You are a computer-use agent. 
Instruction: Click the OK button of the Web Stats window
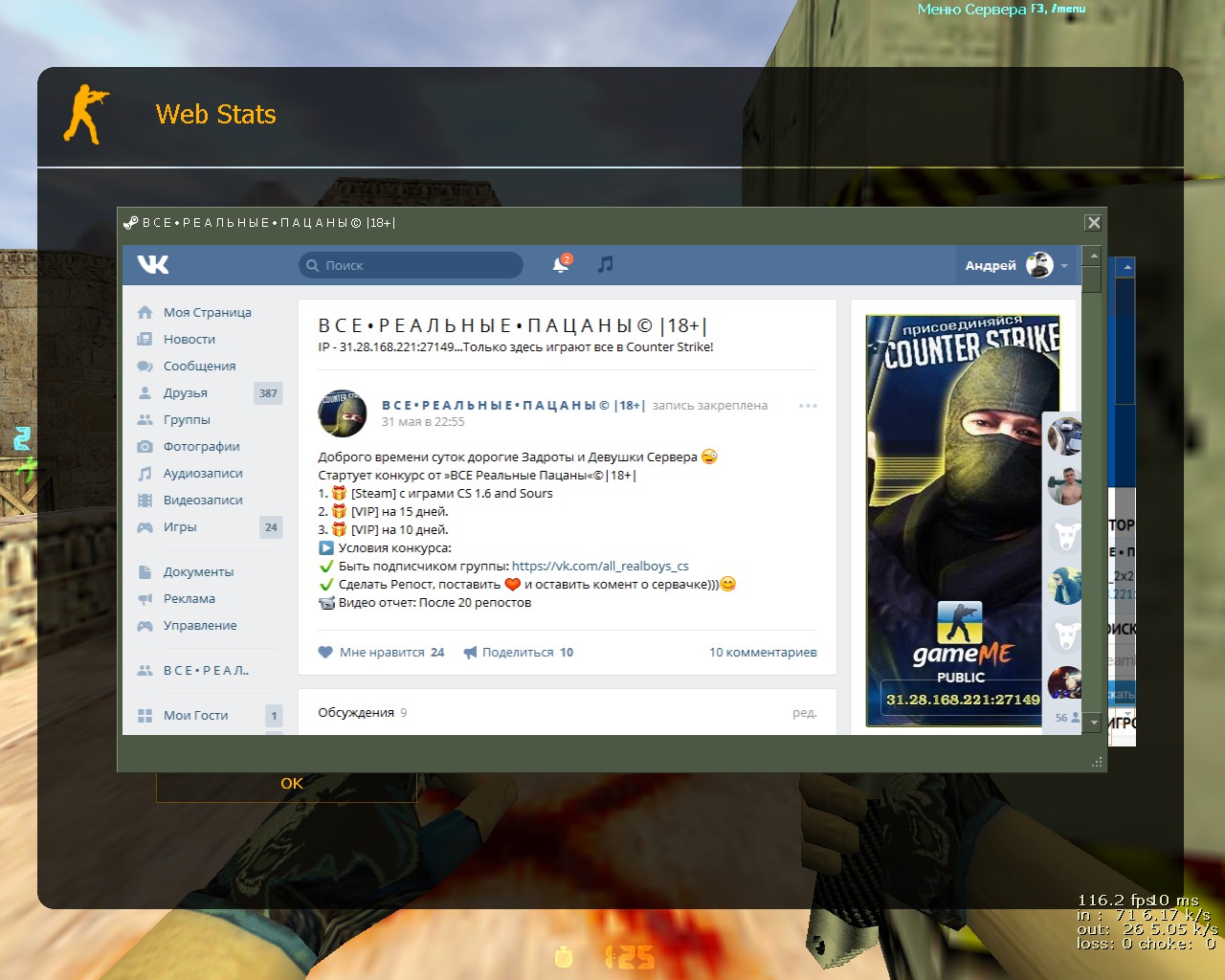point(291,783)
